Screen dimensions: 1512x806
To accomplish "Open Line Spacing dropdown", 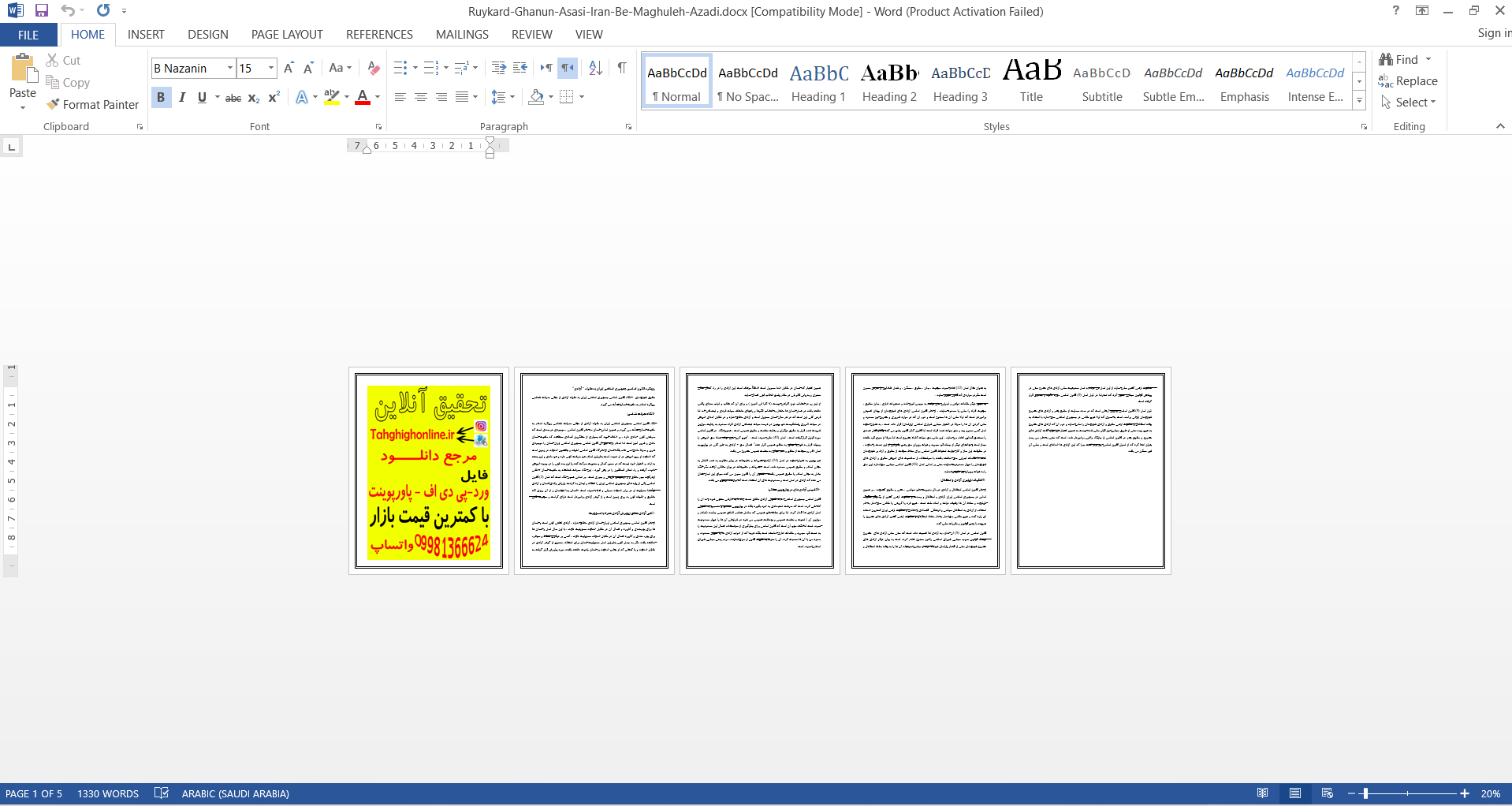I will (502, 97).
